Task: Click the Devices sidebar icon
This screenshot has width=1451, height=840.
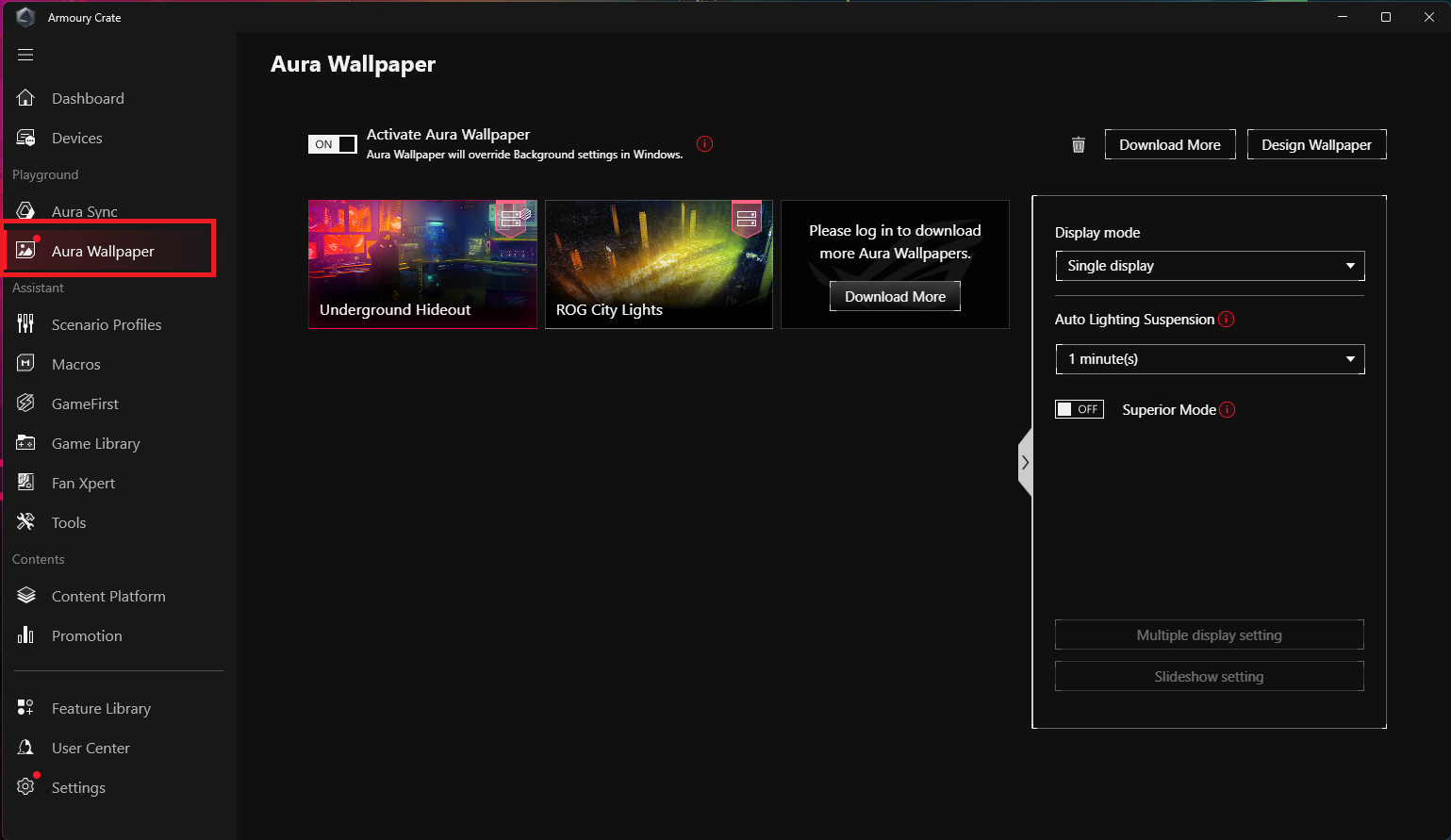Action: [25, 138]
